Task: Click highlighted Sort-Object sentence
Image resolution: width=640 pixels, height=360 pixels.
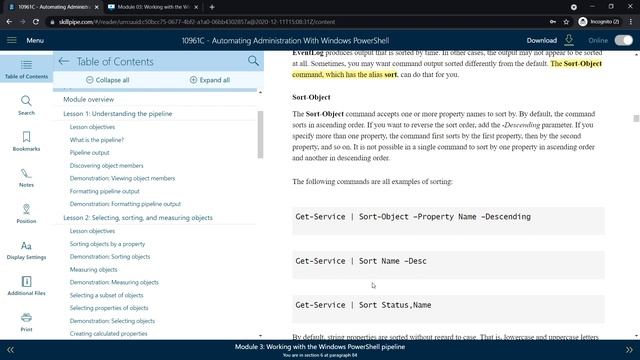Action: pyautogui.click(x=447, y=69)
